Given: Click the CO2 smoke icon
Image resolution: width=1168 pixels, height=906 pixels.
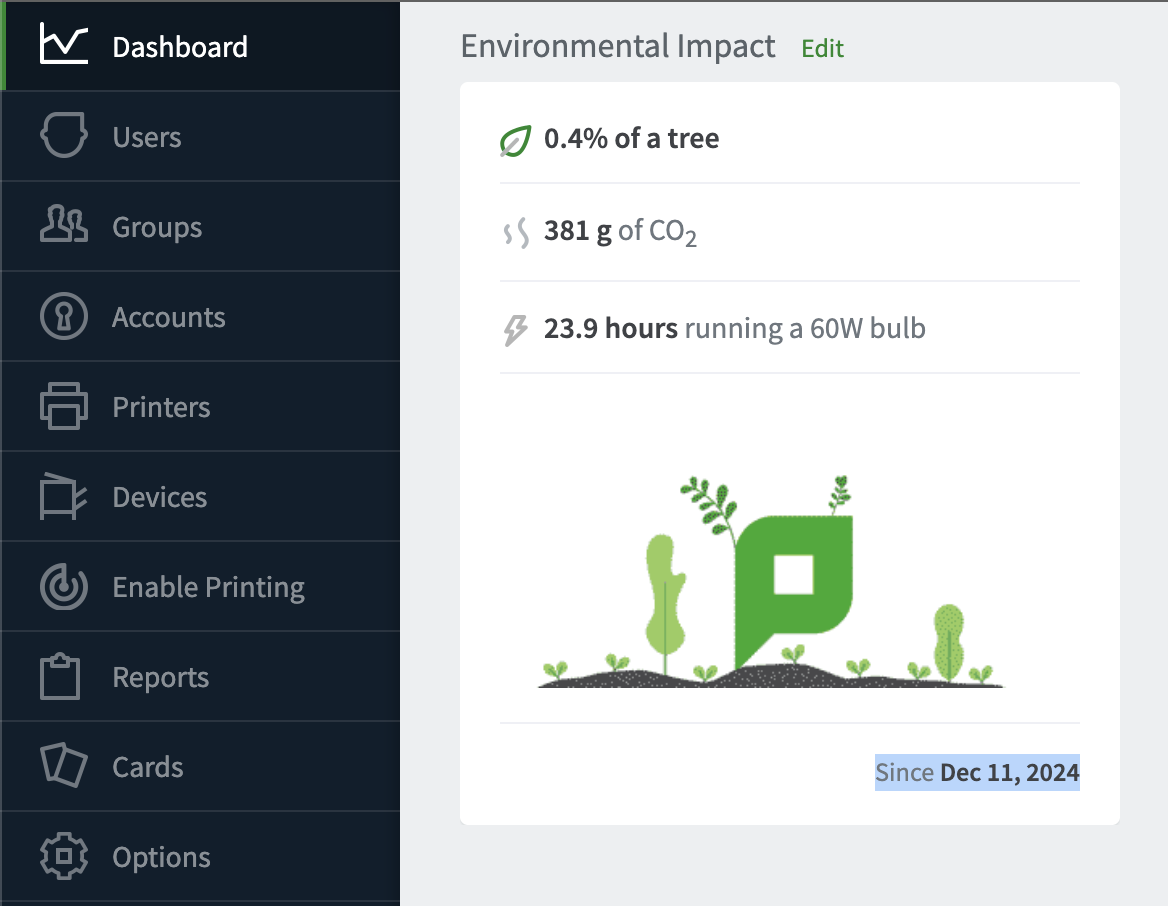Looking at the screenshot, I should [515, 234].
